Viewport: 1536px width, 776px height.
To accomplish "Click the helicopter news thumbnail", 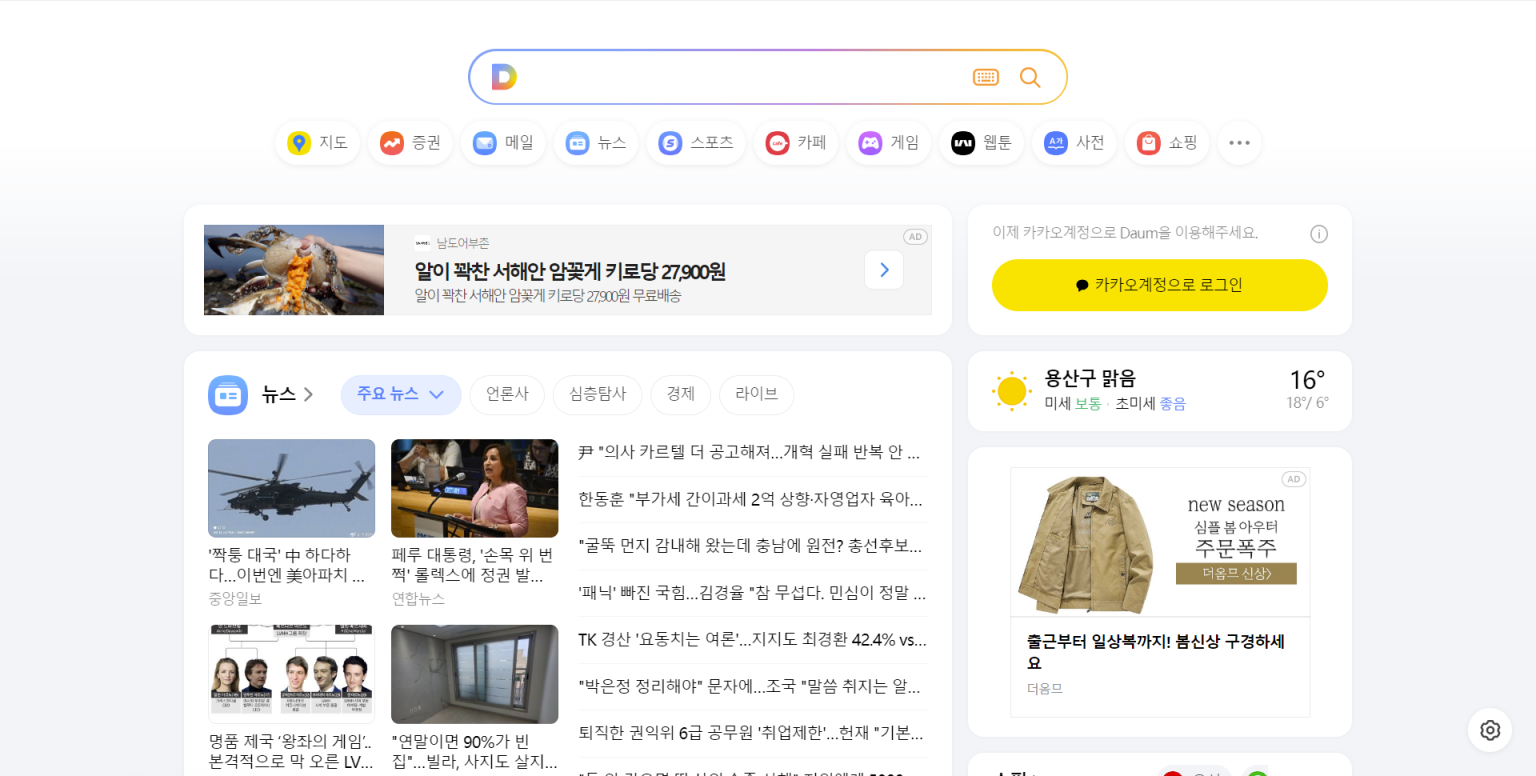I will coord(291,487).
